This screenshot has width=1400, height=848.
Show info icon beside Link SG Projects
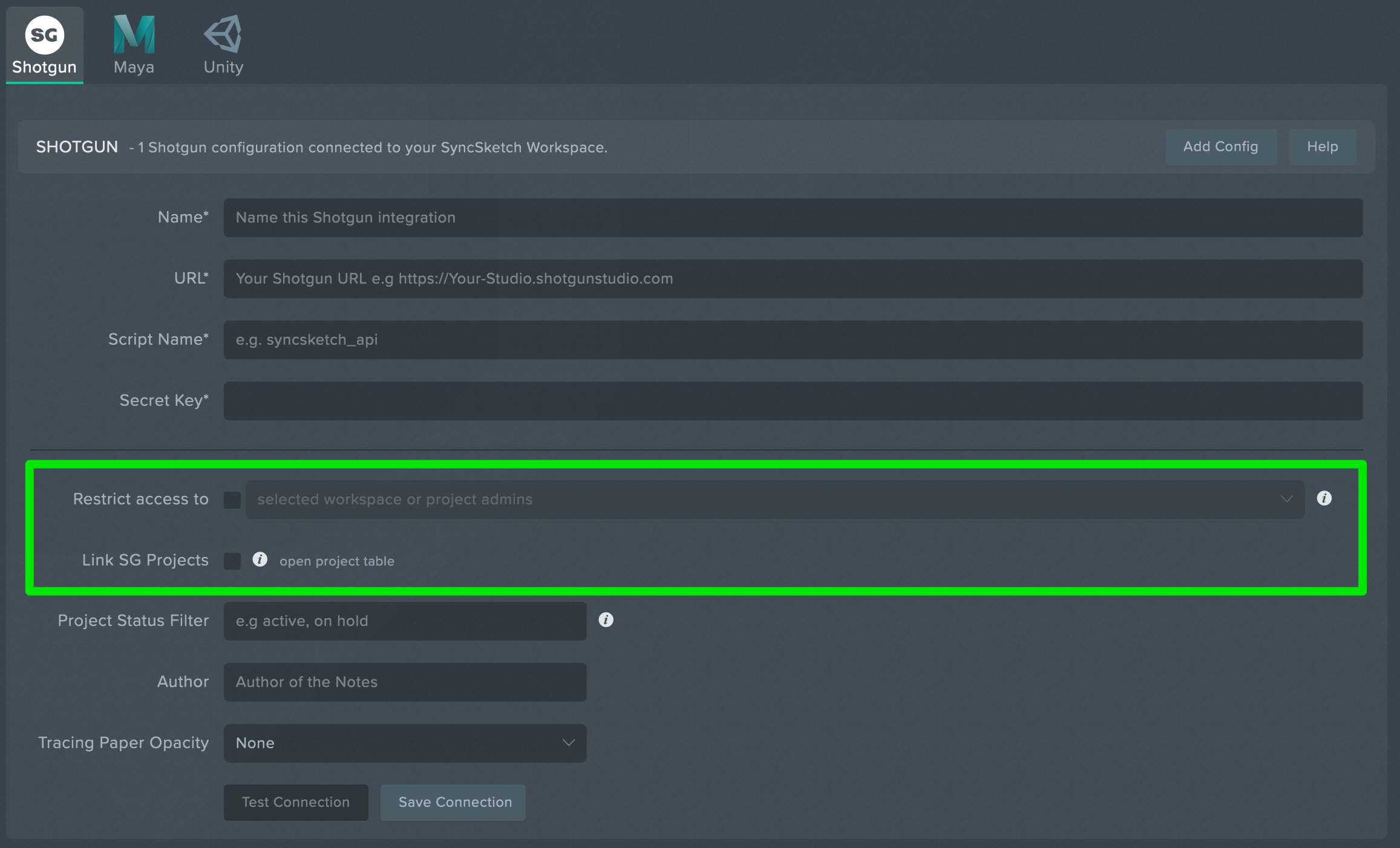pos(260,559)
